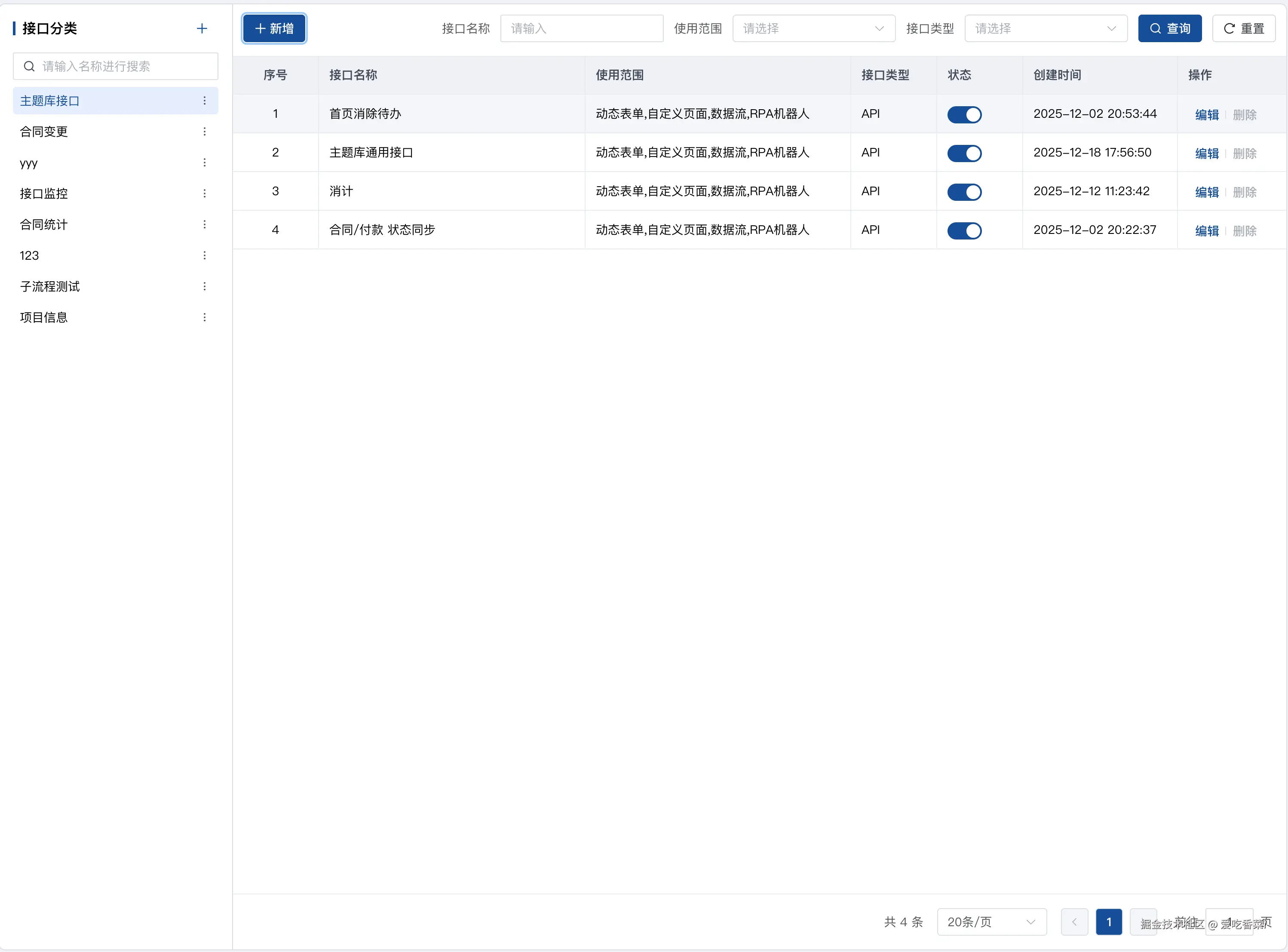Screen dimensions: 1288x952
Task: Click the plus icon beside 接口分类
Action: (x=202, y=29)
